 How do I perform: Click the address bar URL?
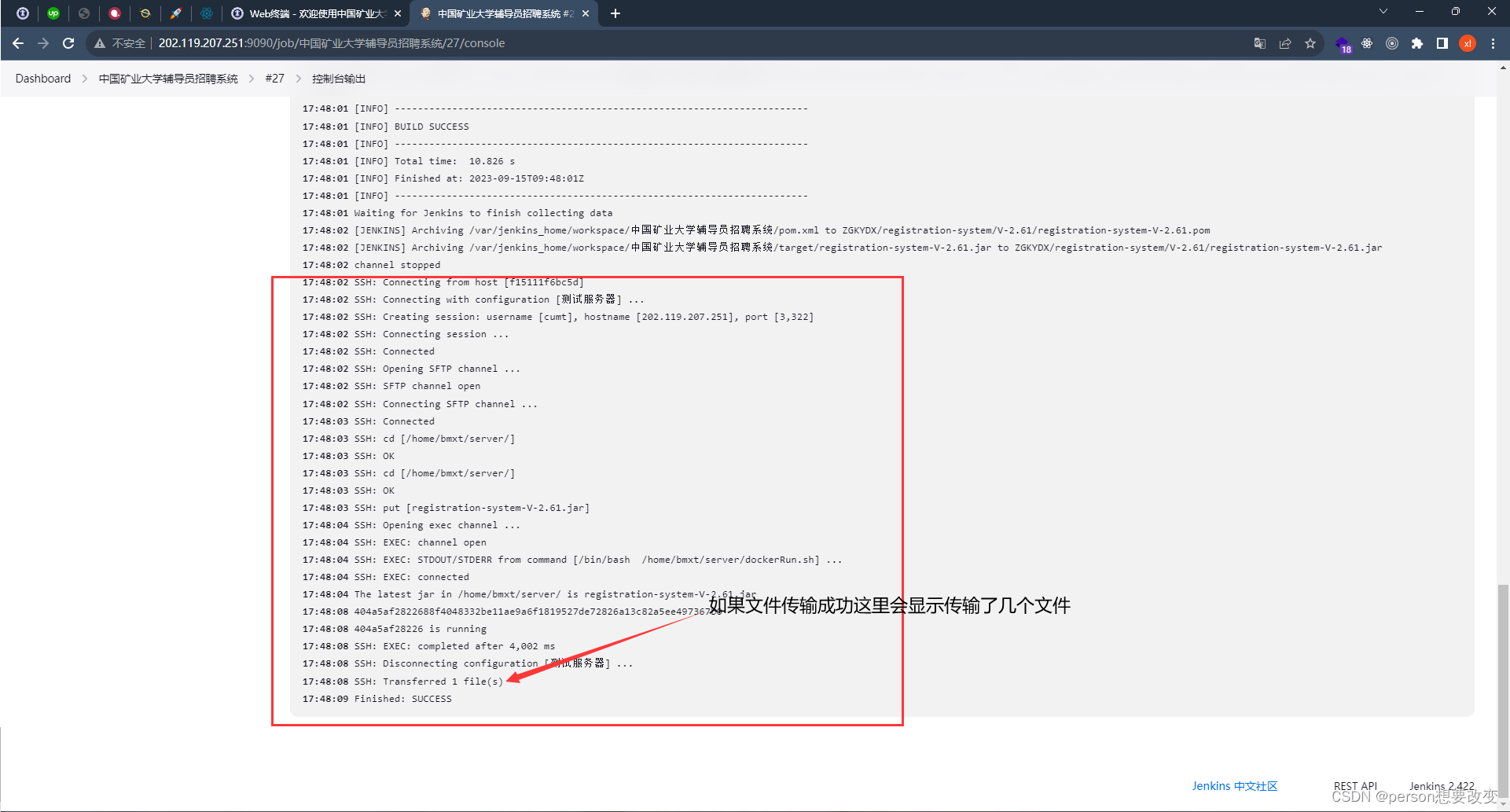tap(332, 43)
